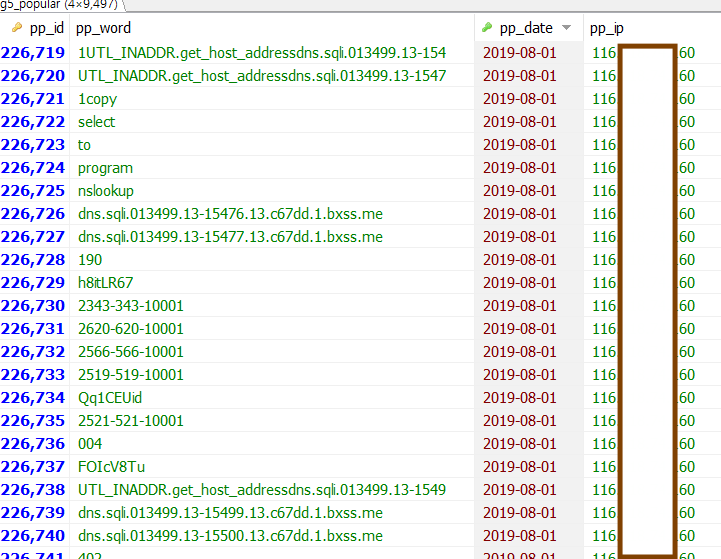This screenshot has width=721, height=559.
Task: Select row id 226,721
Action: point(33,99)
